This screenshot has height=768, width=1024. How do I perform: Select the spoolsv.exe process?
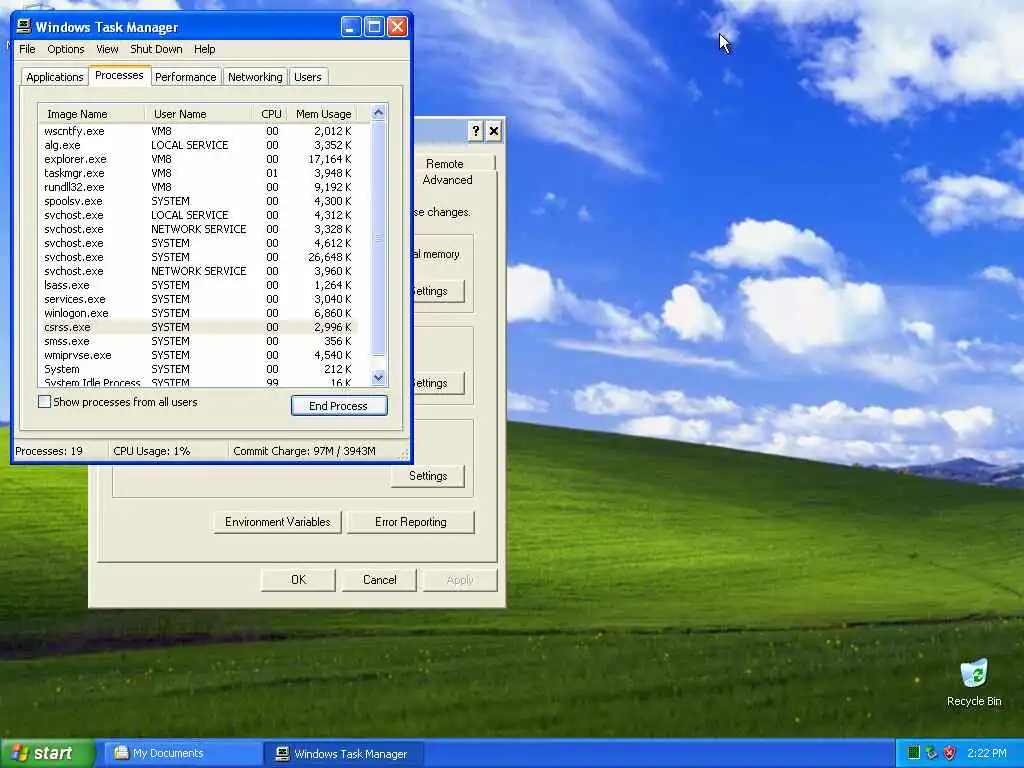198,201
